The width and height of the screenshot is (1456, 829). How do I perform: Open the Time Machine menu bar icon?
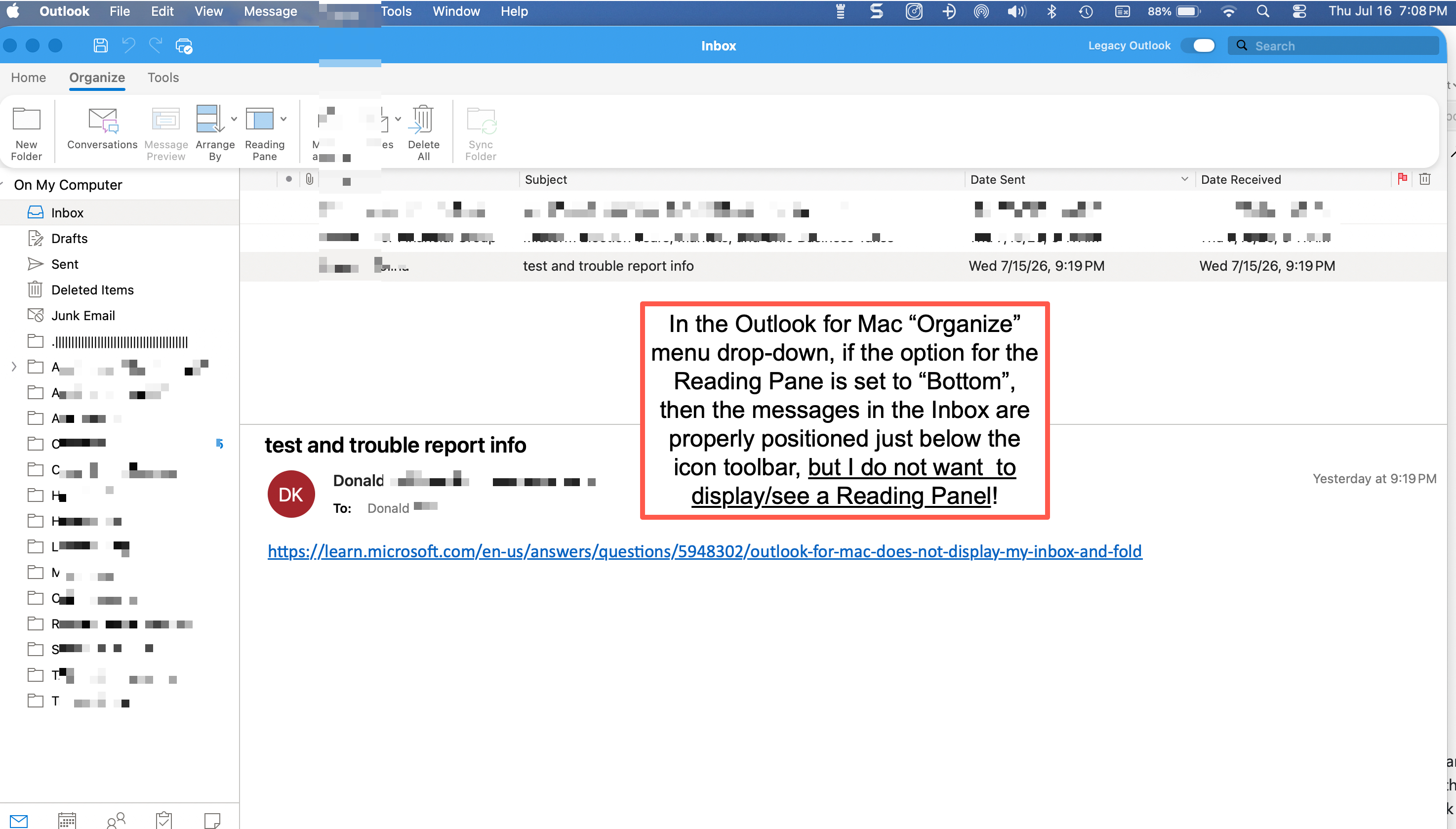pyautogui.click(x=1086, y=11)
